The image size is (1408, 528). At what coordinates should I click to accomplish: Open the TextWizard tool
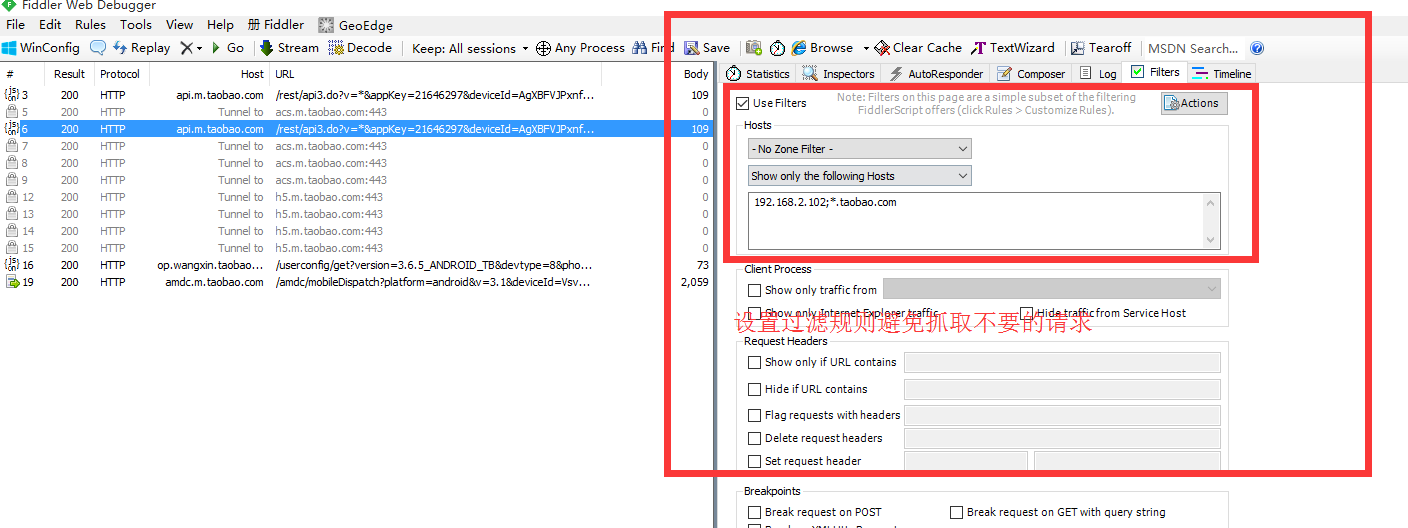pyautogui.click(x=1013, y=48)
